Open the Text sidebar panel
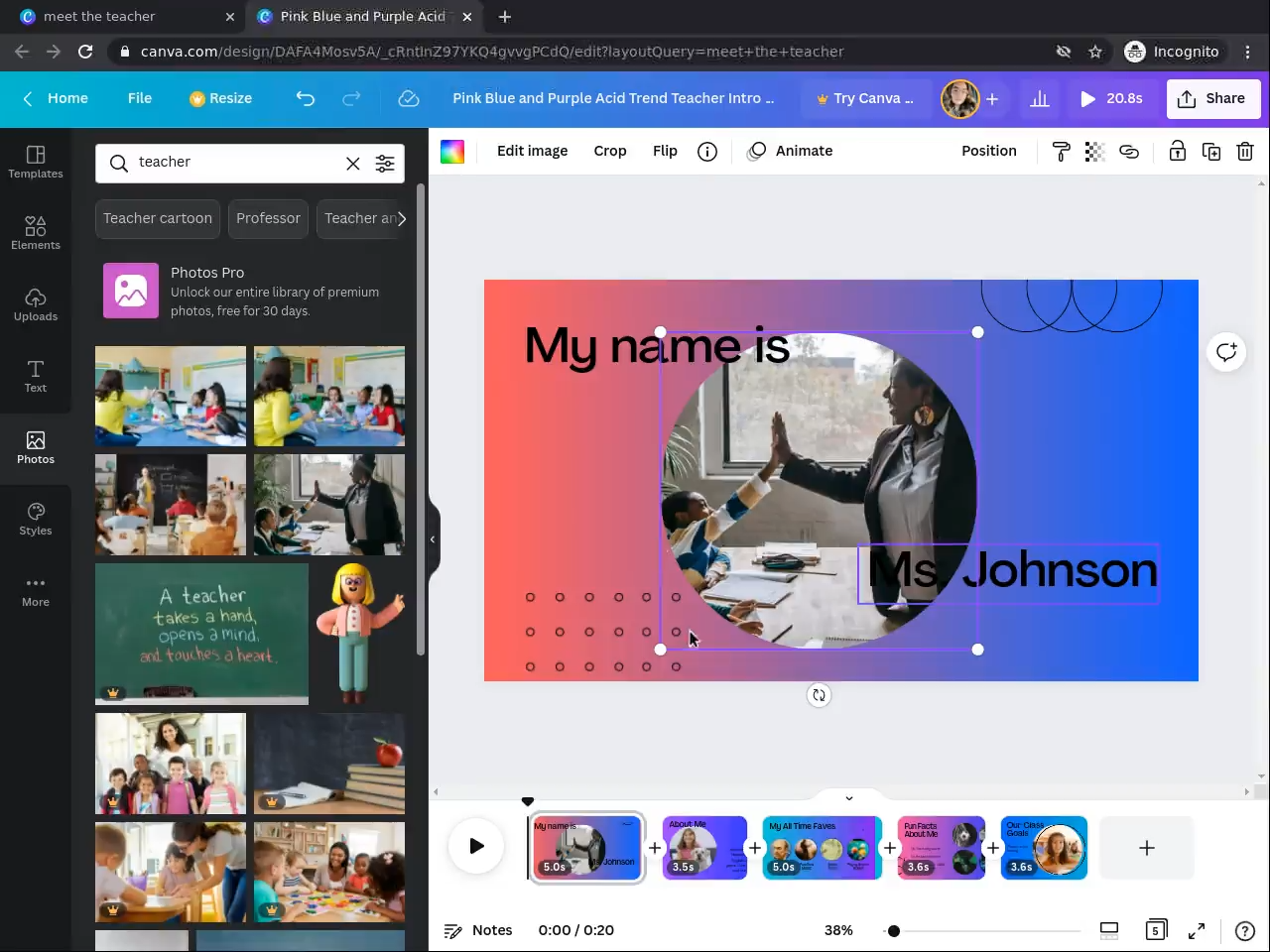1270x952 pixels. click(x=36, y=376)
